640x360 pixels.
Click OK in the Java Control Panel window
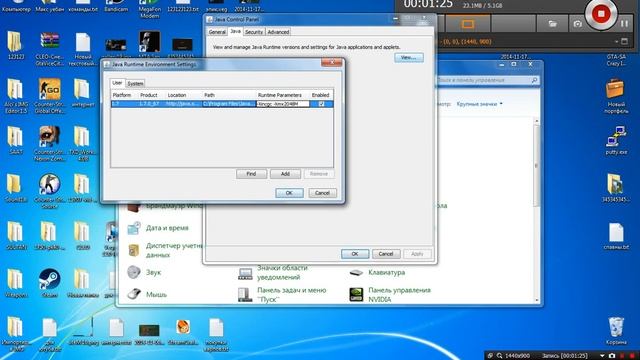[x=355, y=254]
